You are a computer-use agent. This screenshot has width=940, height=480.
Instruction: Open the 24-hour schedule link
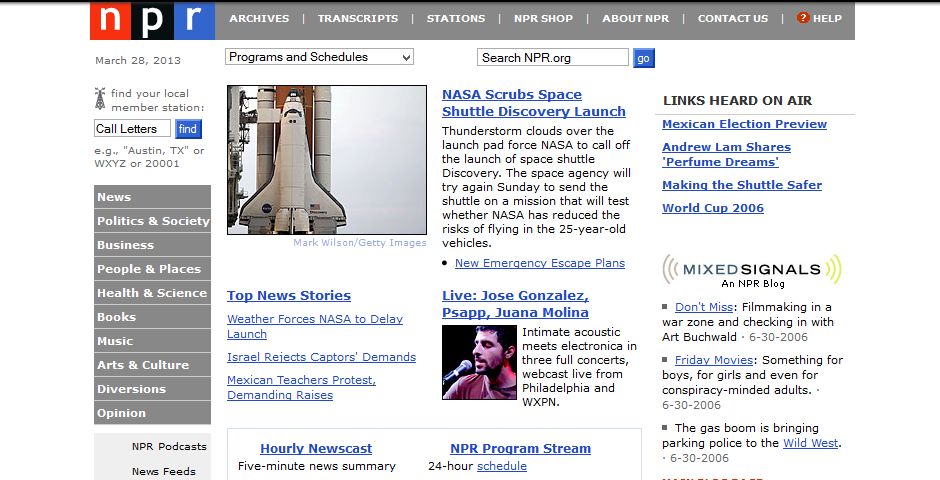tap(502, 466)
